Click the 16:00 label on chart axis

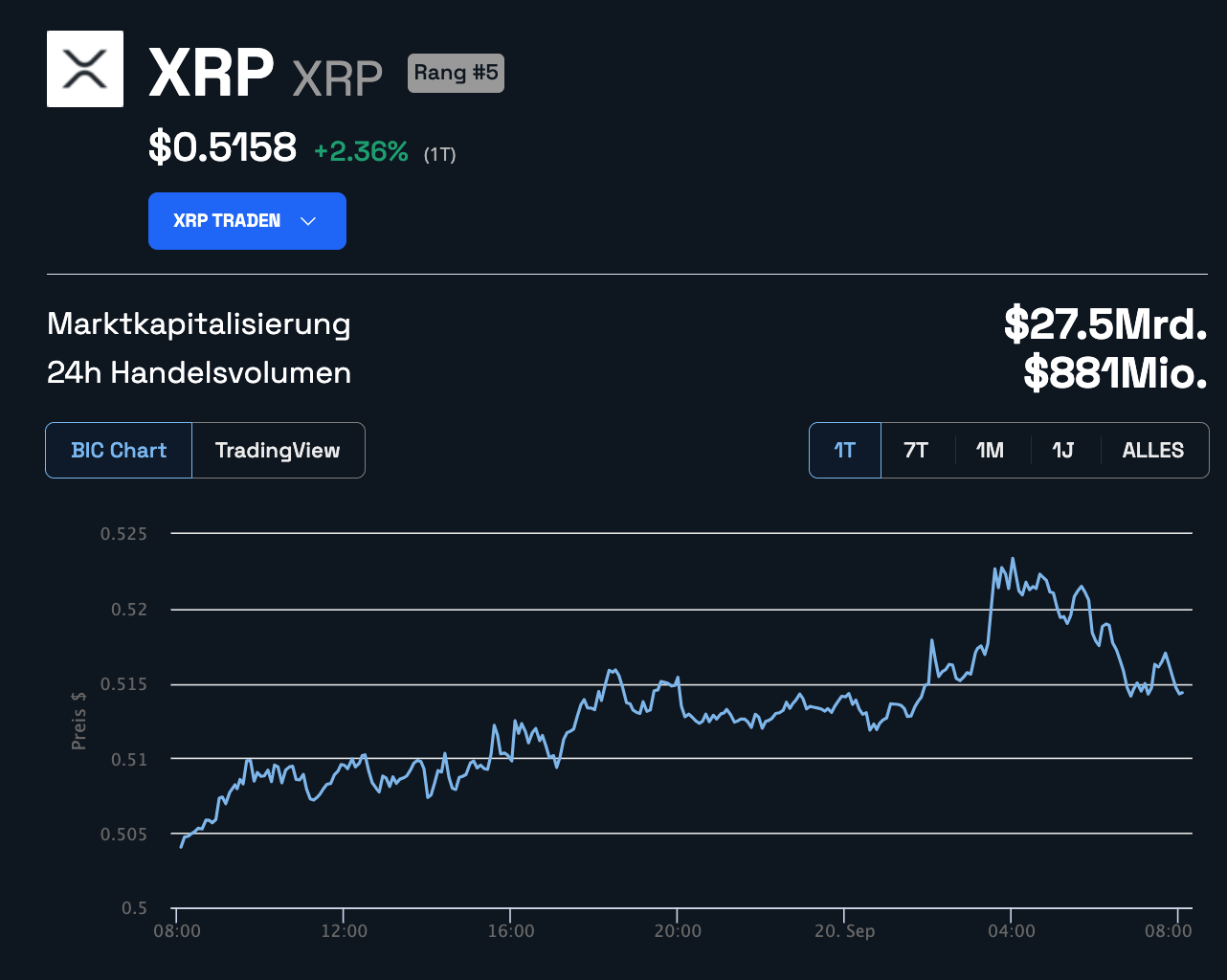(x=510, y=930)
